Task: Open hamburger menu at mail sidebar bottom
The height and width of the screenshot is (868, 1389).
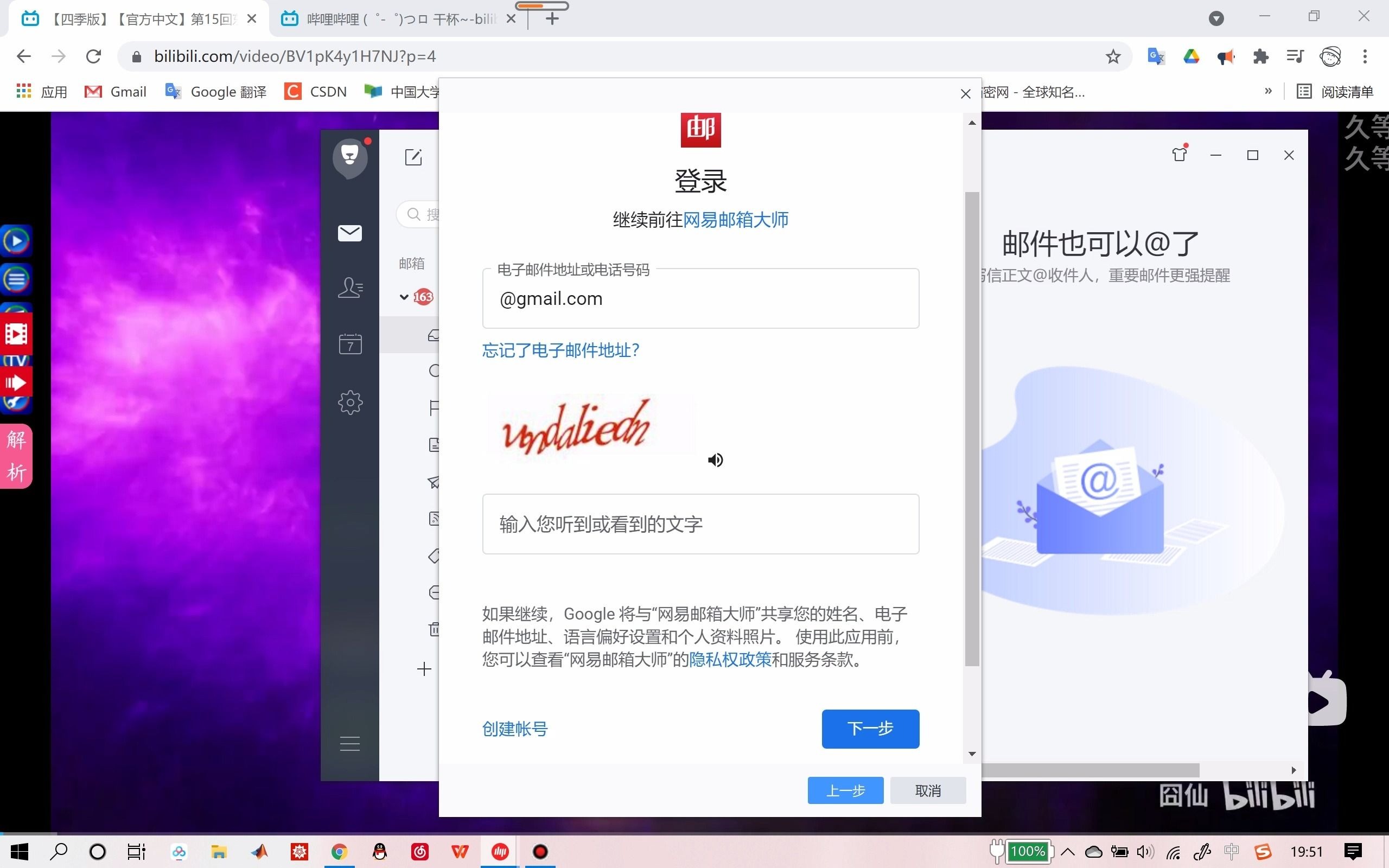Action: coord(349,743)
